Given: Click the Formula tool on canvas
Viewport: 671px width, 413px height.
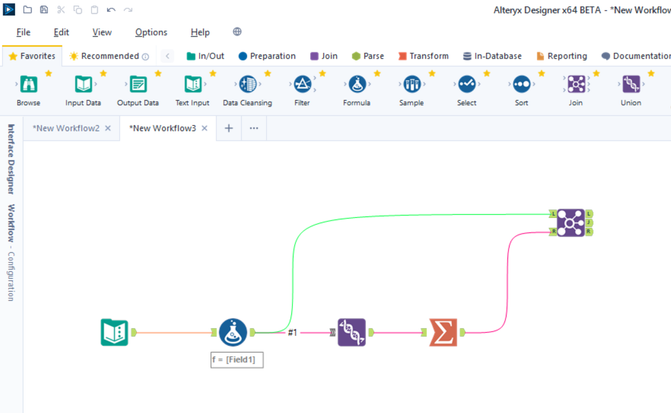Looking at the screenshot, I should pos(233,332).
